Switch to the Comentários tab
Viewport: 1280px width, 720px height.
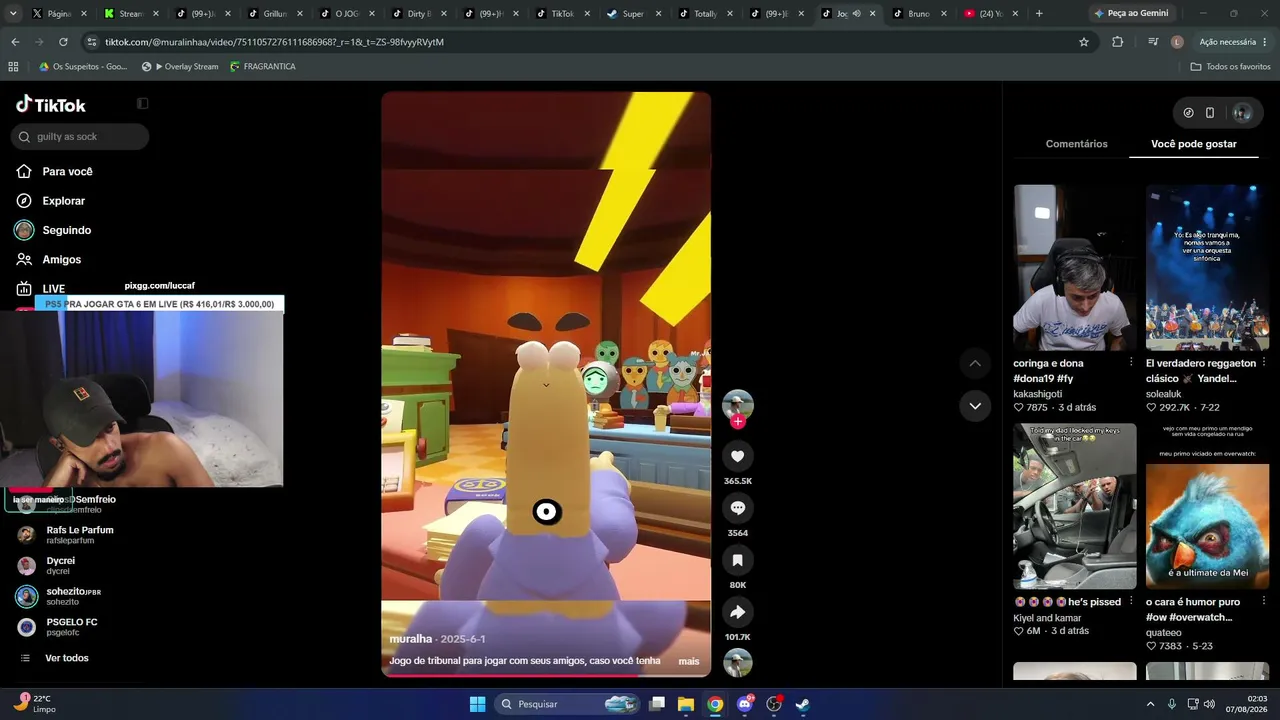coord(1076,144)
